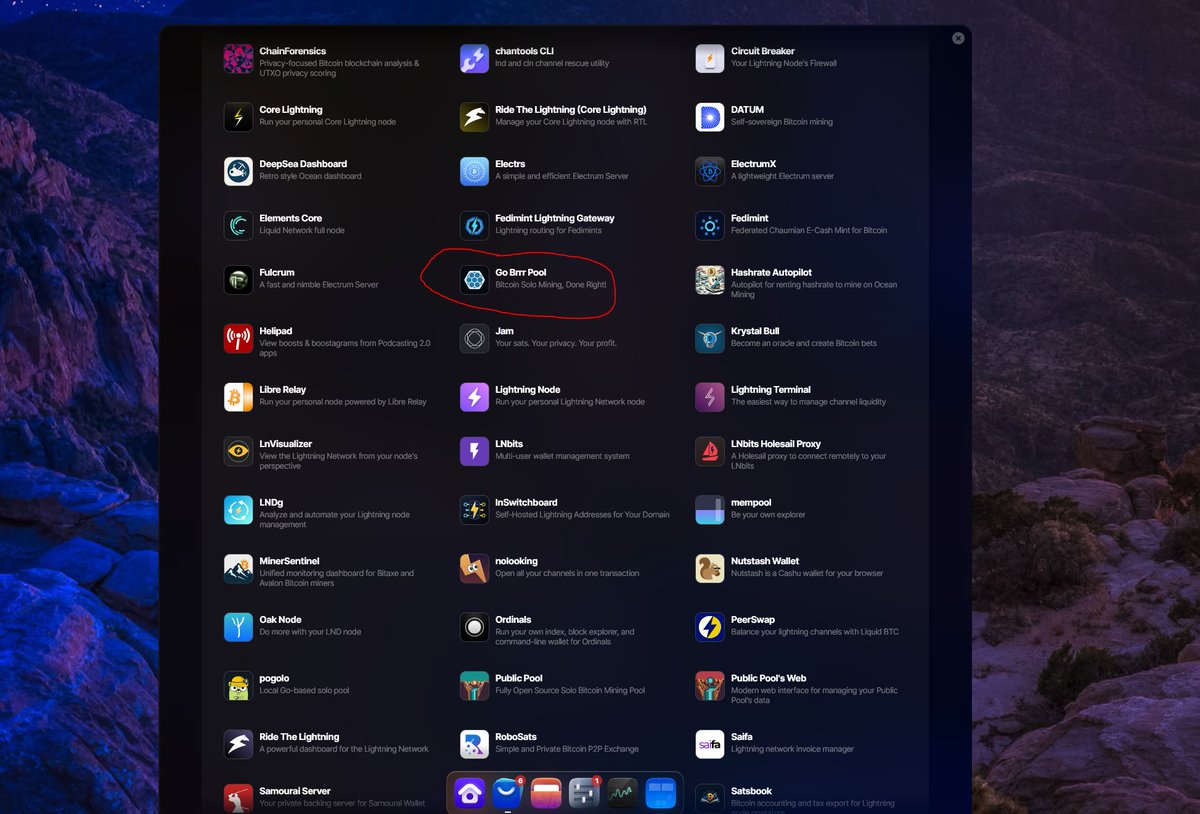Click the Go Brrr Pool icon
Screen dimensions: 1200x814
474,279
